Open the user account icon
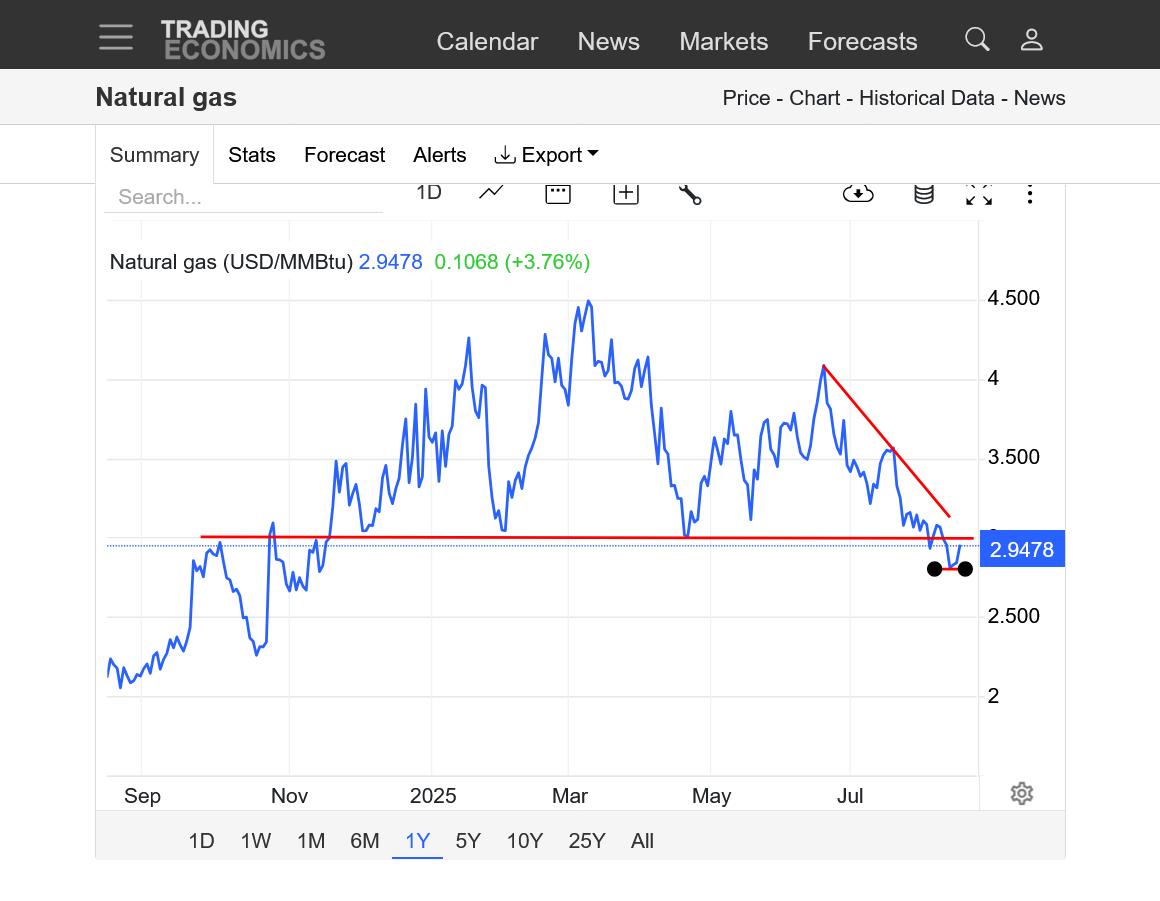This screenshot has height=901, width=1160. point(1031,40)
